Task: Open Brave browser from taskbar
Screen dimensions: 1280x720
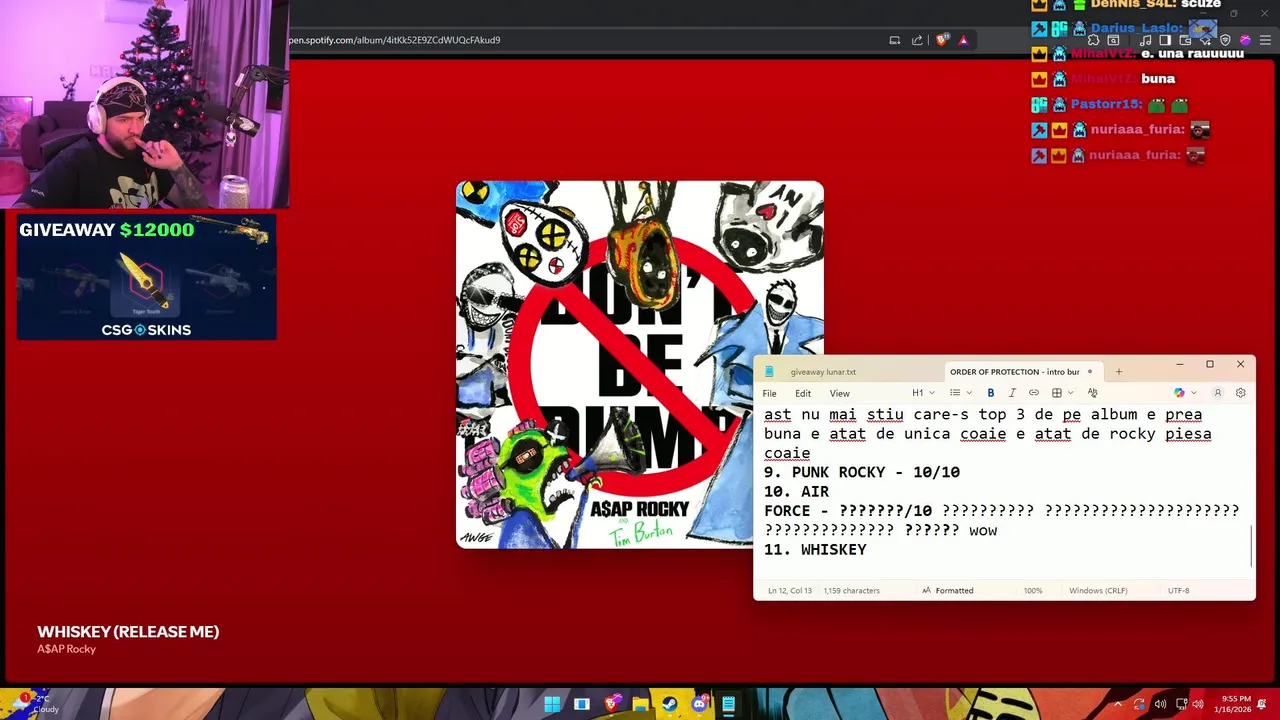Action: [612, 704]
